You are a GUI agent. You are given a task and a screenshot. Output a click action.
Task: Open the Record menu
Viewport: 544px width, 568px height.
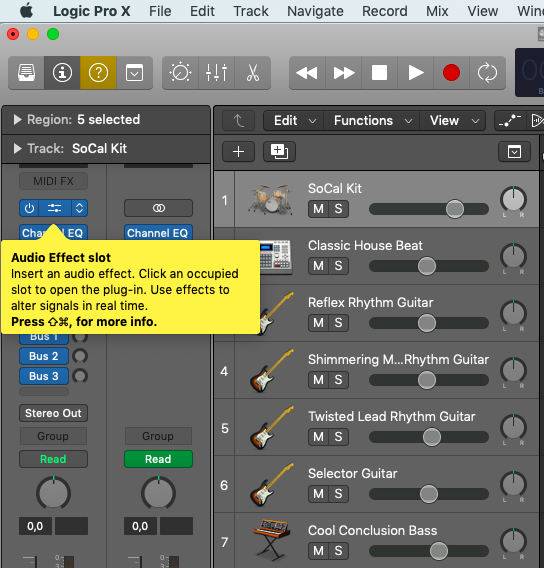pyautogui.click(x=385, y=11)
